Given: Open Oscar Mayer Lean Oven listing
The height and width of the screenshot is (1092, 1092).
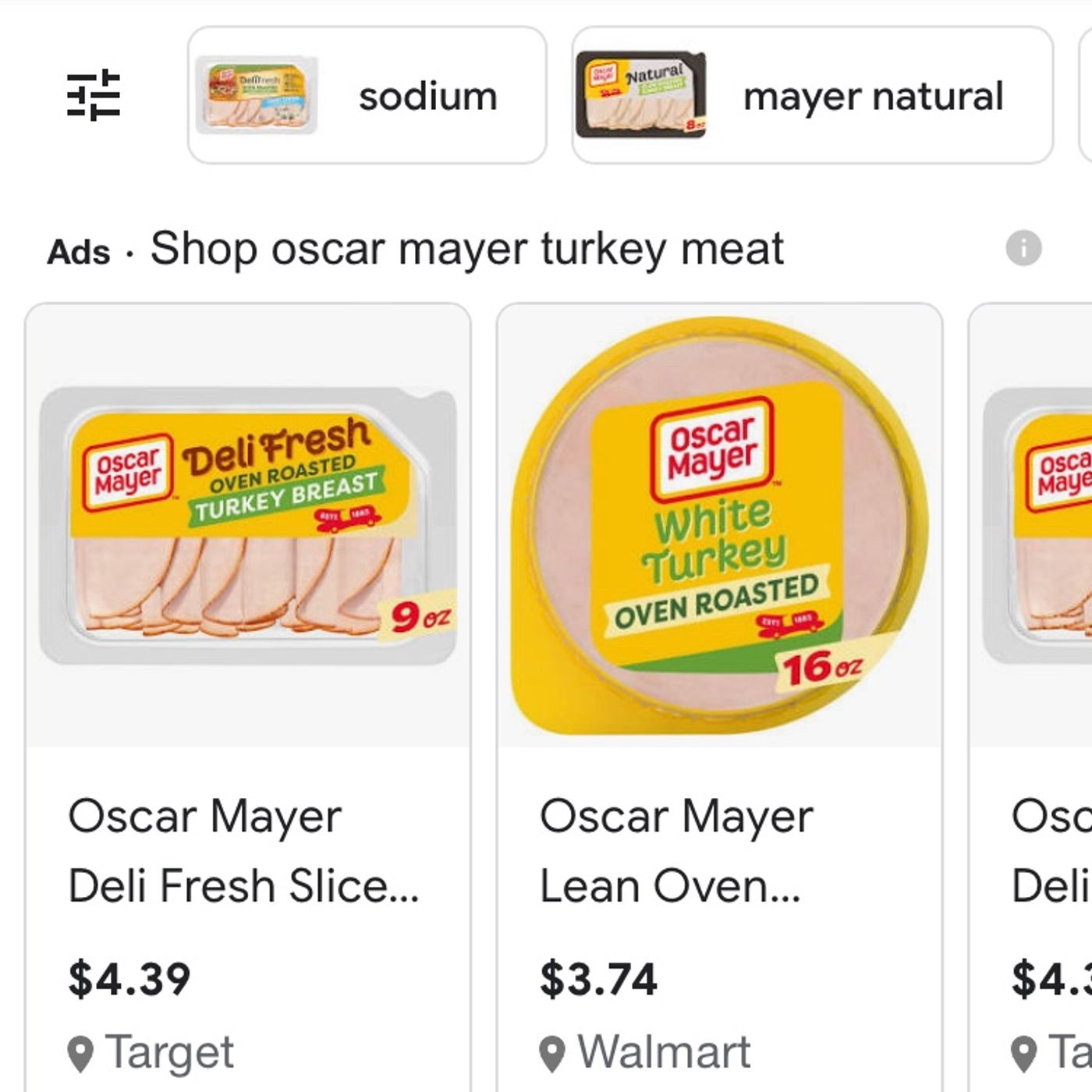Looking at the screenshot, I should coord(675,851).
